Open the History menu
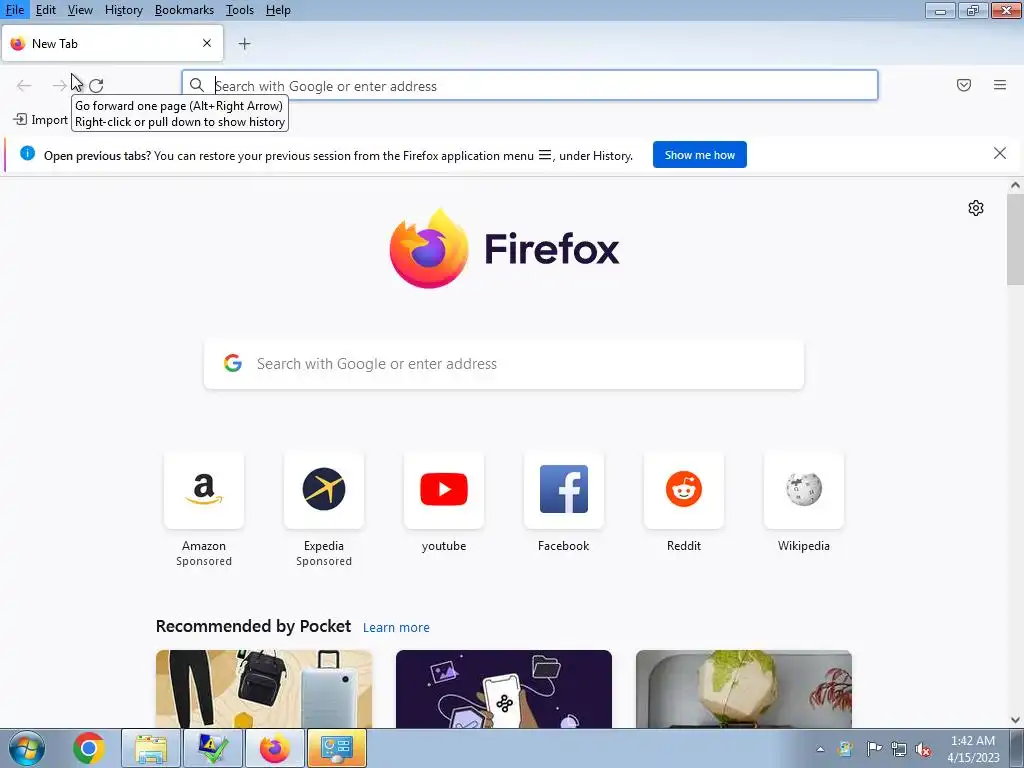 [x=123, y=10]
